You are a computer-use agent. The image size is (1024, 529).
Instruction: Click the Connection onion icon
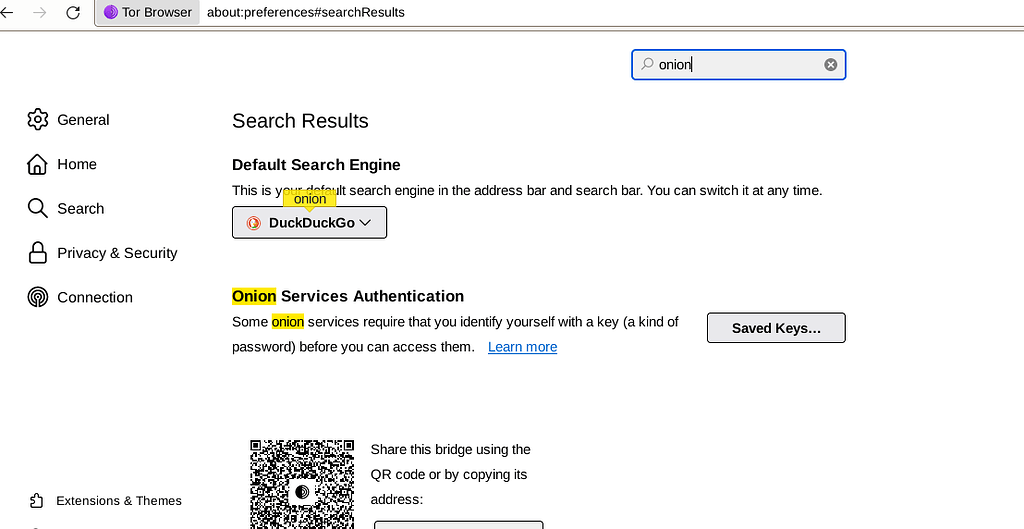point(38,297)
